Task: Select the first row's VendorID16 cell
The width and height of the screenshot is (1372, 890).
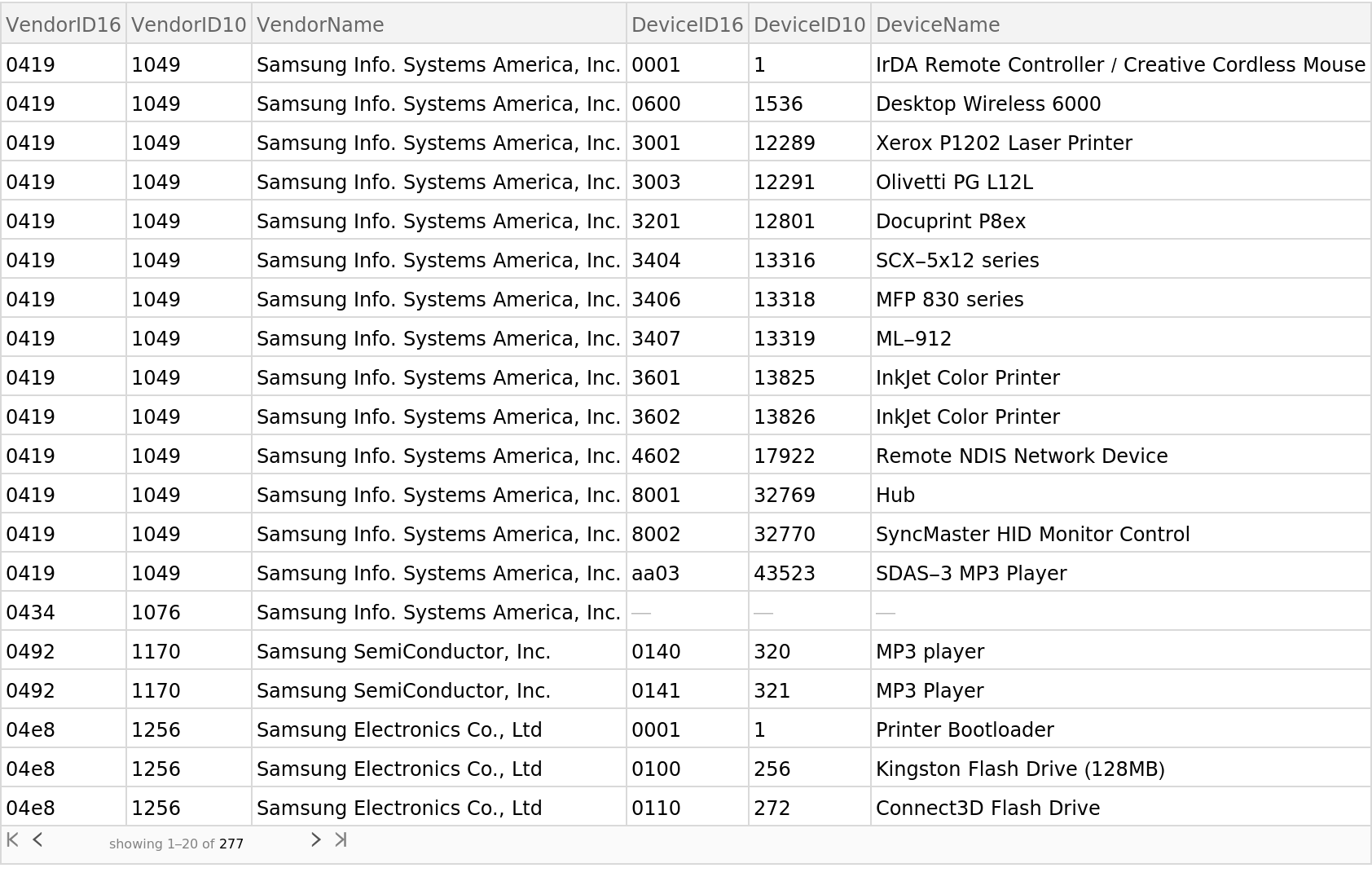Action: [x=64, y=63]
